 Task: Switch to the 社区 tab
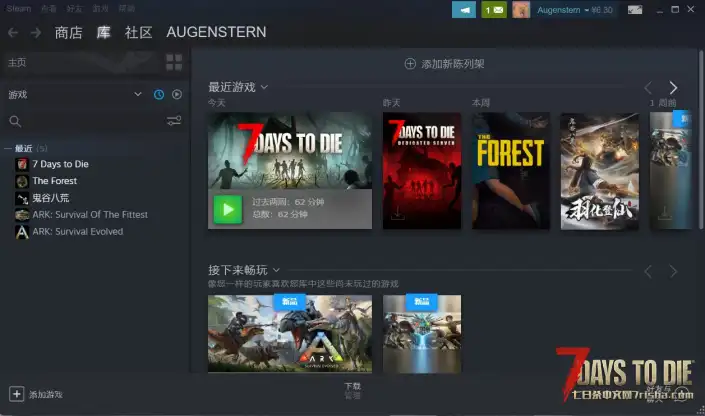[138, 32]
